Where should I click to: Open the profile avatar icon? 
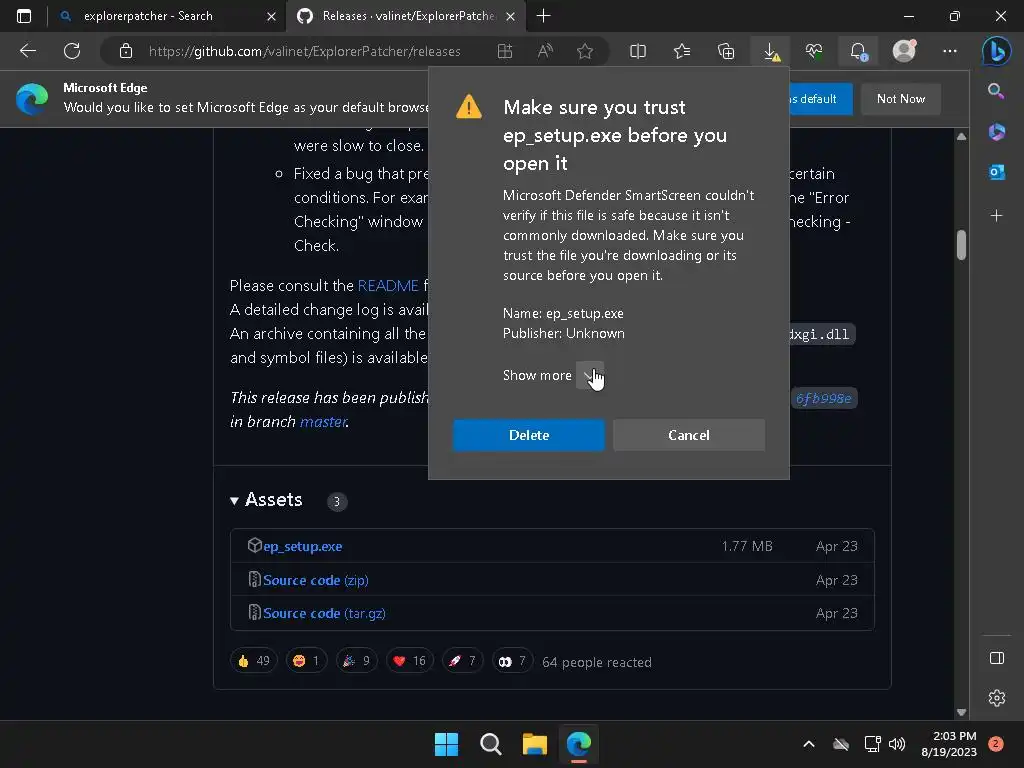904,51
